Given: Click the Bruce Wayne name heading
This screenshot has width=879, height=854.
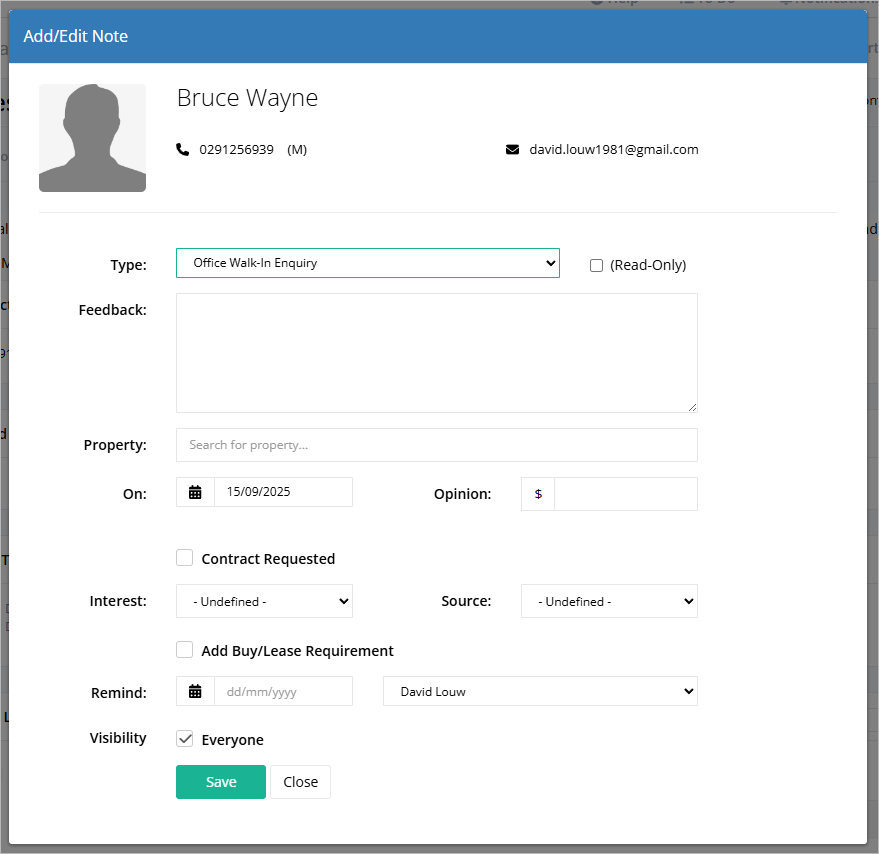Looking at the screenshot, I should point(247,98).
